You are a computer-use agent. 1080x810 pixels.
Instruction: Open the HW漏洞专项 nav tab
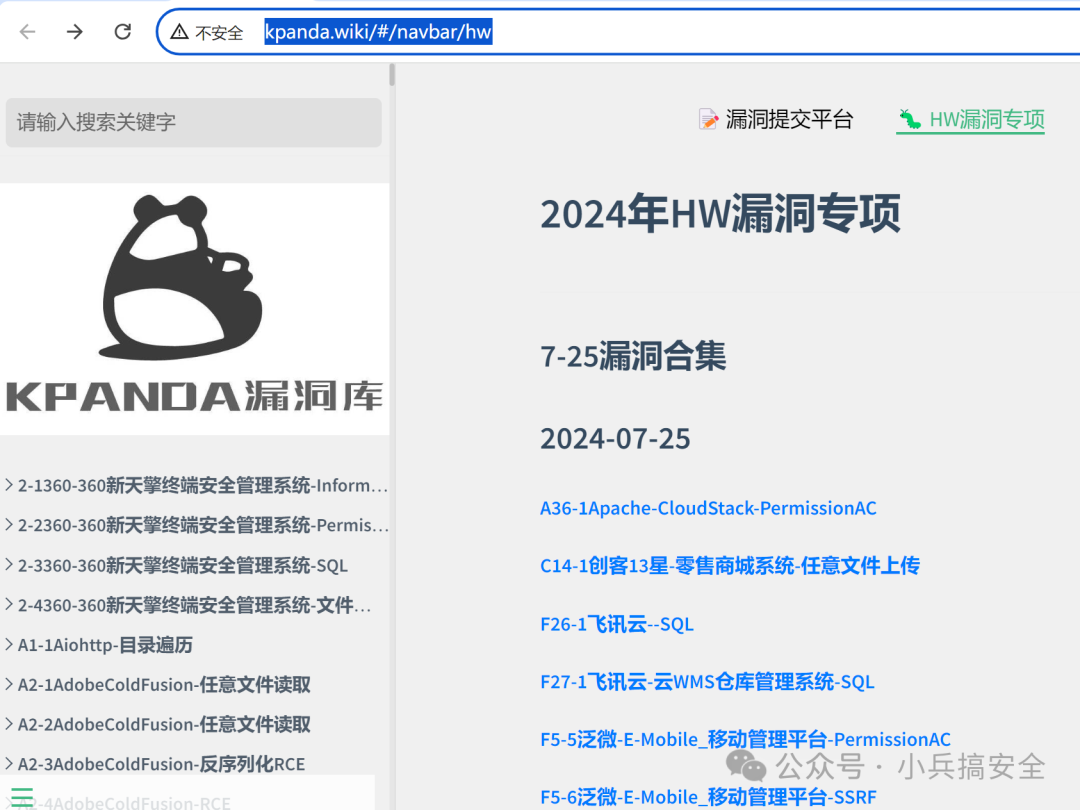click(971, 120)
